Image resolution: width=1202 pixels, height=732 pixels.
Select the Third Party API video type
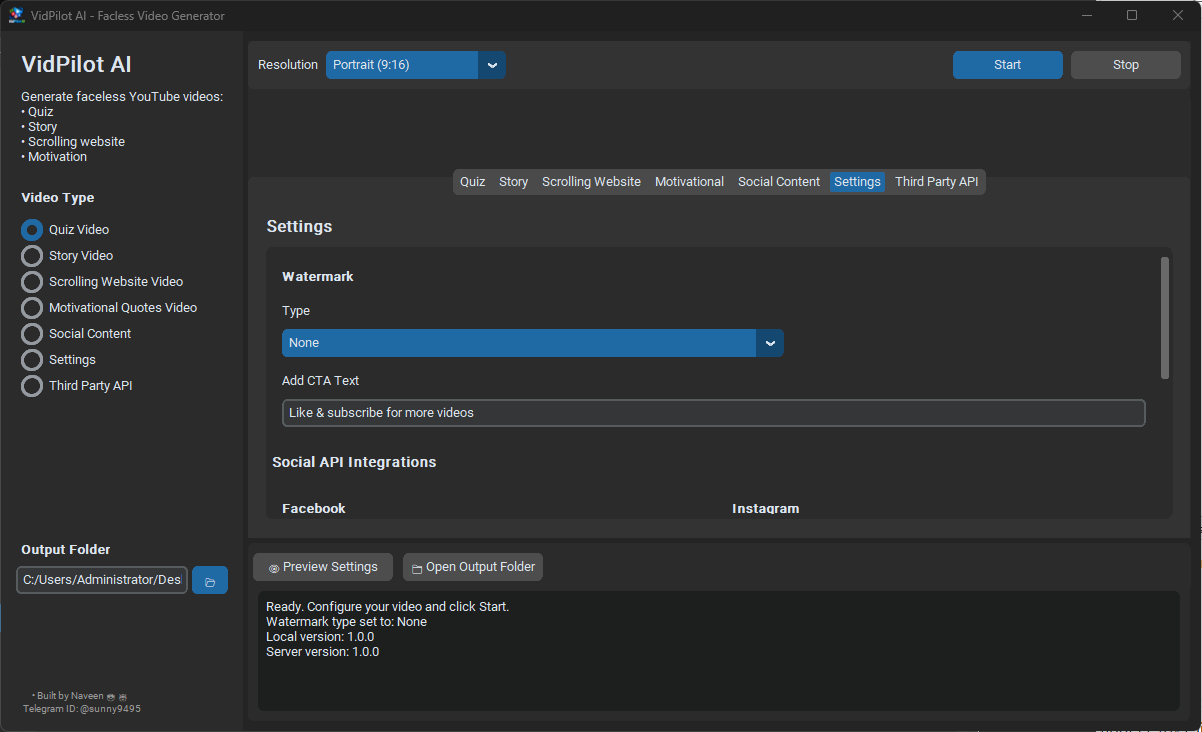pos(31,385)
